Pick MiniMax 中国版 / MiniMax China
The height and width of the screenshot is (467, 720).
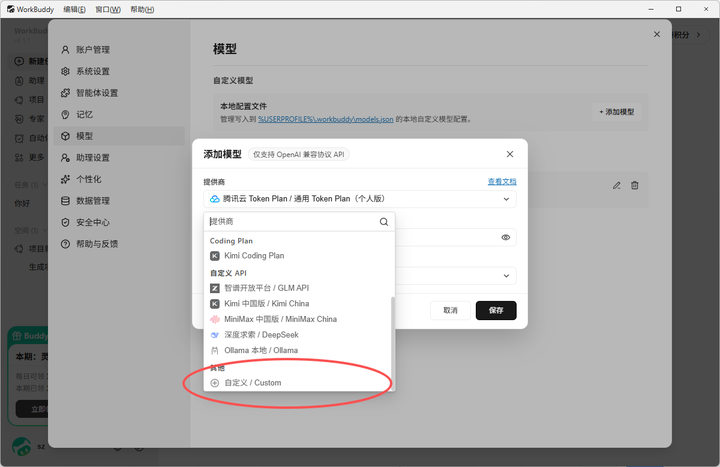[298, 319]
